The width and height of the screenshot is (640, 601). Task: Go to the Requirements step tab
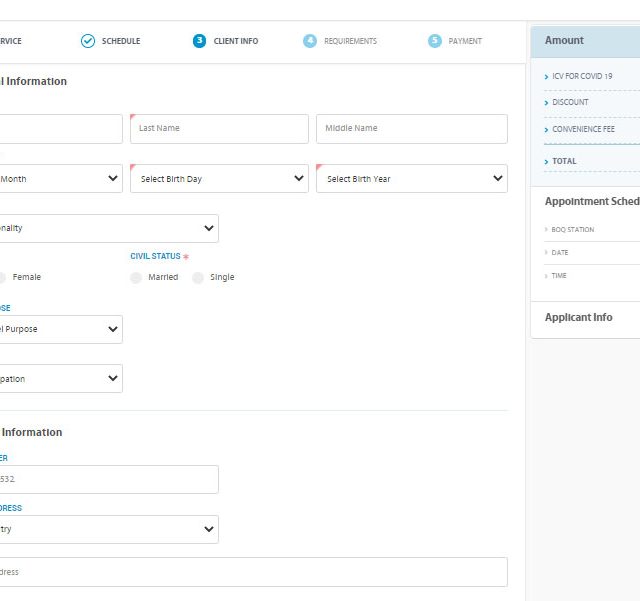[x=350, y=41]
